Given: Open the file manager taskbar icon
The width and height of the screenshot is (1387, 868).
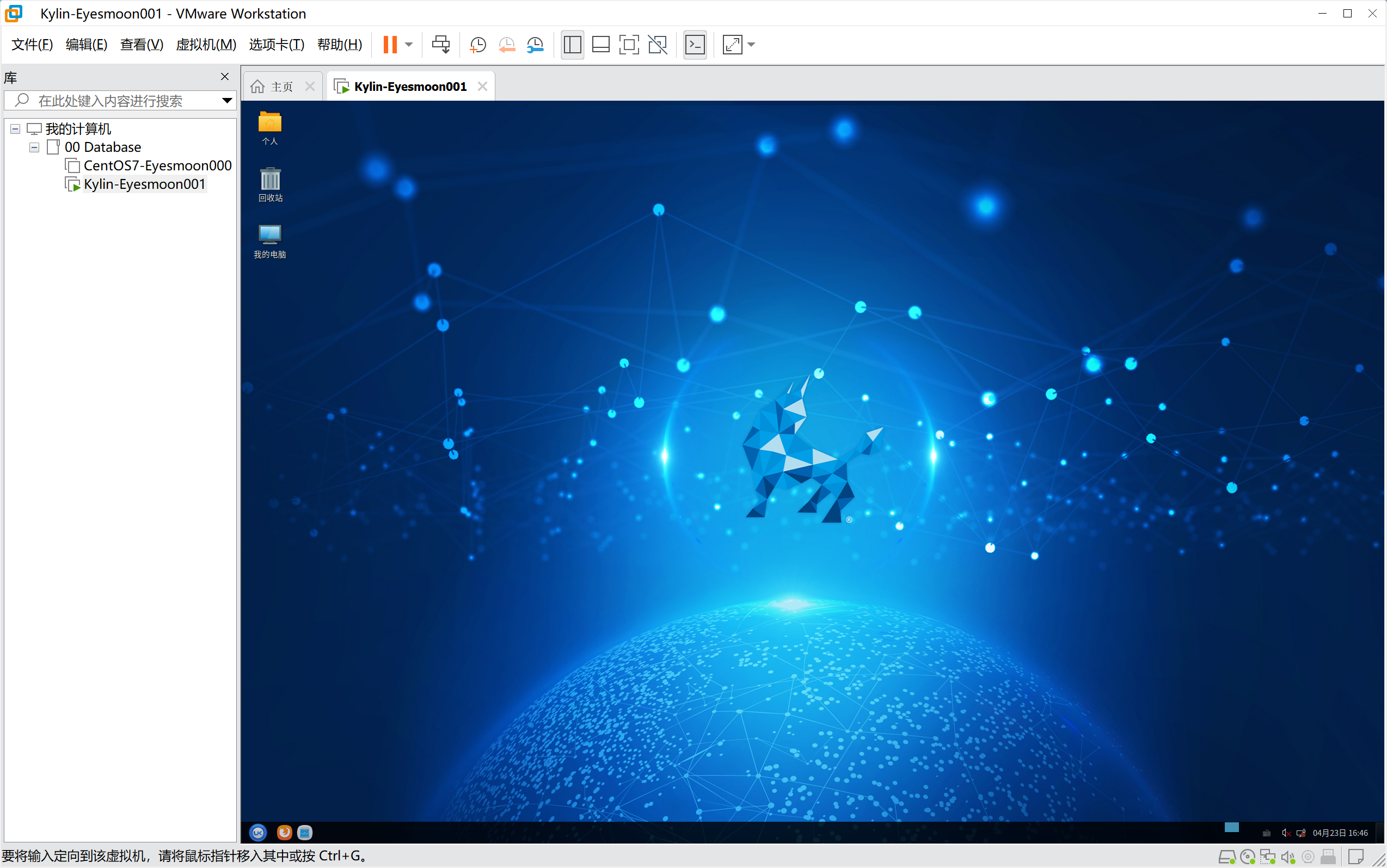Looking at the screenshot, I should click(305, 833).
